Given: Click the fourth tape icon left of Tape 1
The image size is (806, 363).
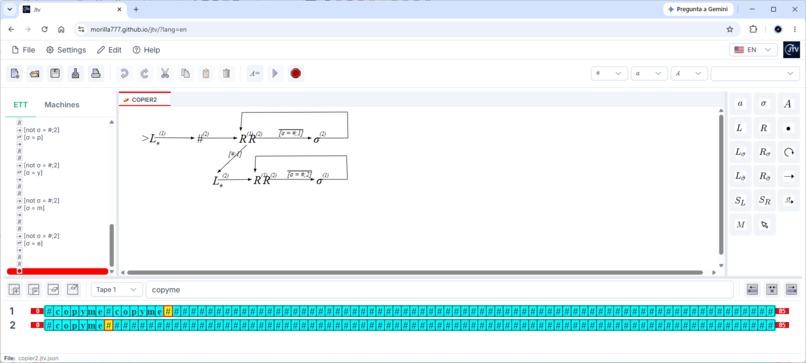Looking at the screenshot, I should (x=73, y=289).
